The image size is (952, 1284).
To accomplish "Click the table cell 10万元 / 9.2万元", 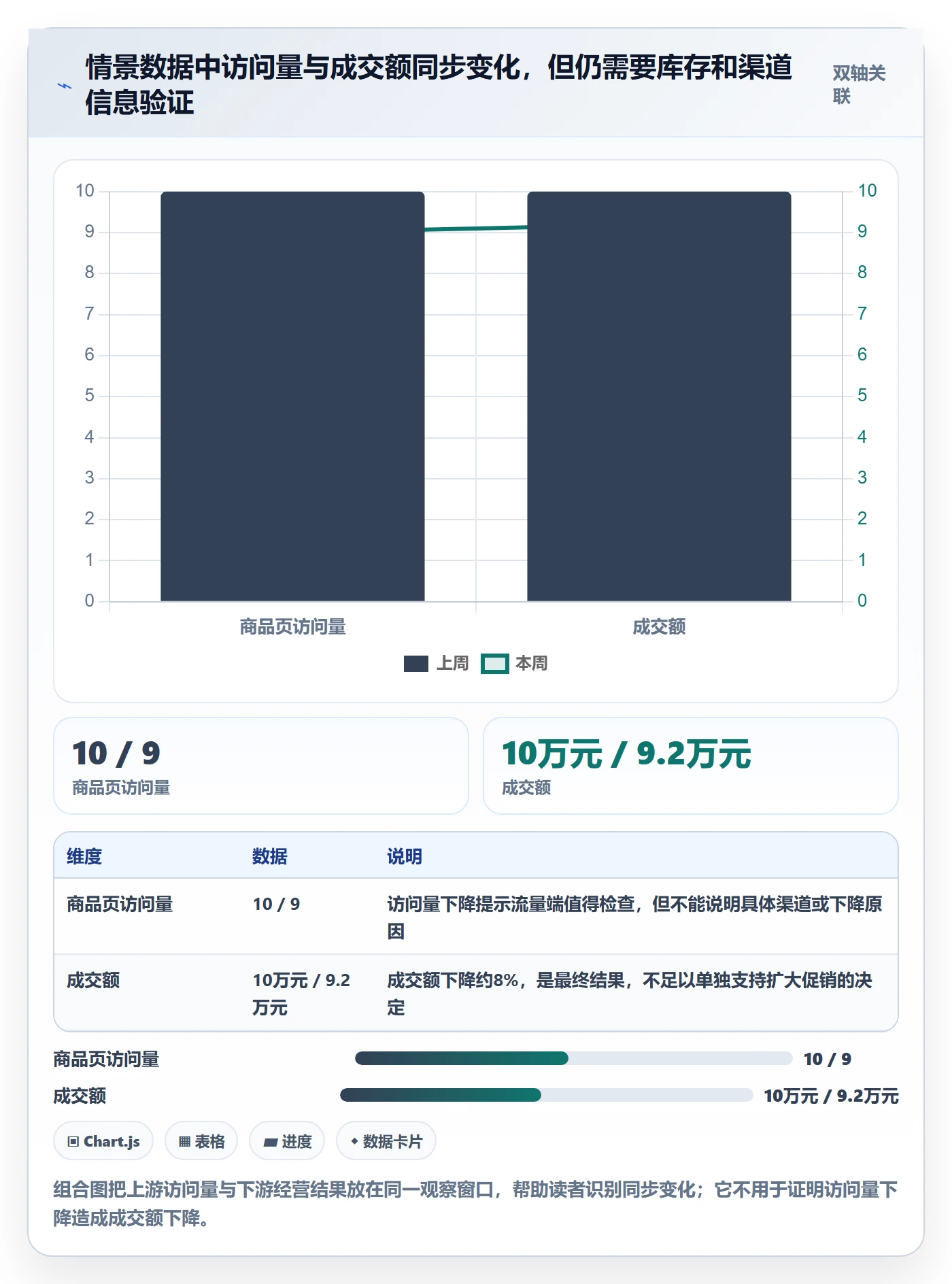I will click(x=301, y=994).
